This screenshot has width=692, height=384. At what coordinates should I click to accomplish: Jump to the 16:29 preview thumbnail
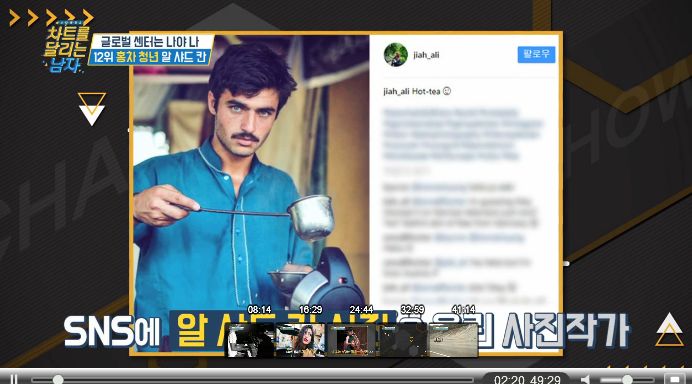click(x=301, y=340)
